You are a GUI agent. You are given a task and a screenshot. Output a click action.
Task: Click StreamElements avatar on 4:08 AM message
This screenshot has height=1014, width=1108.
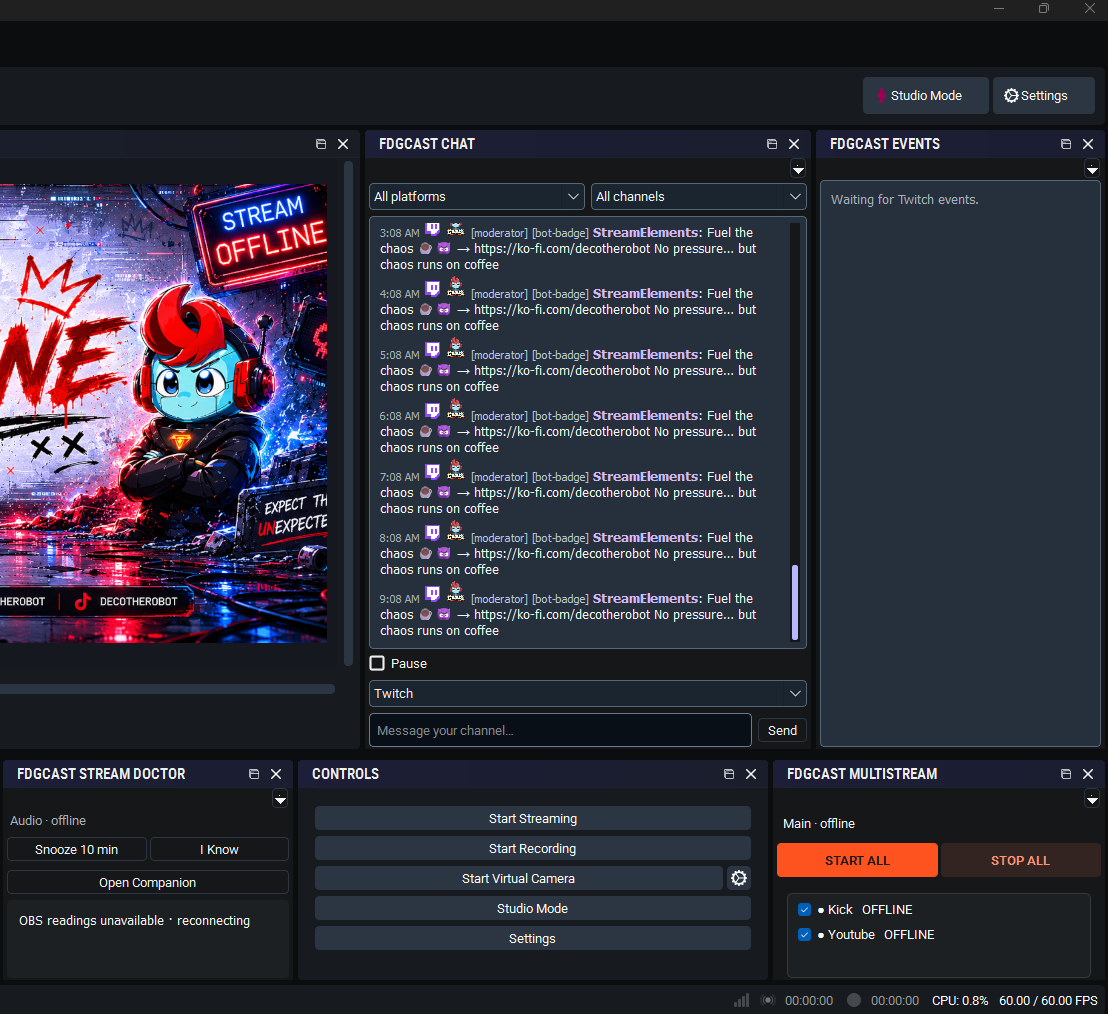[456, 289]
